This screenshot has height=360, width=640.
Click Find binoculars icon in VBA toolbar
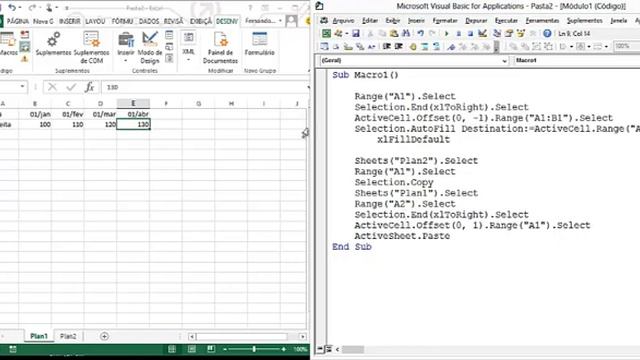pos(406,33)
